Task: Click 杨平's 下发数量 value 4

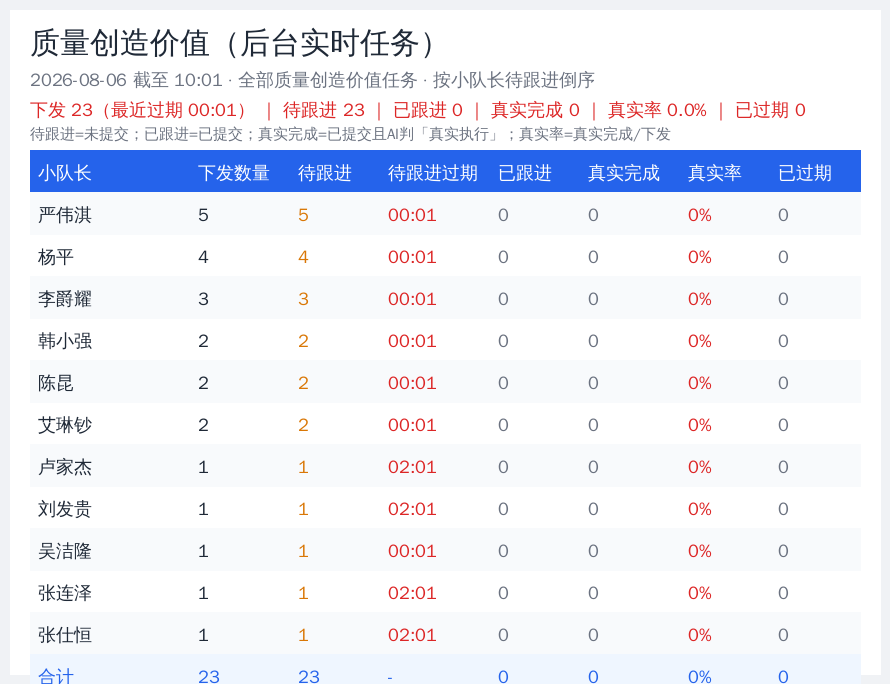Action: tap(203, 257)
